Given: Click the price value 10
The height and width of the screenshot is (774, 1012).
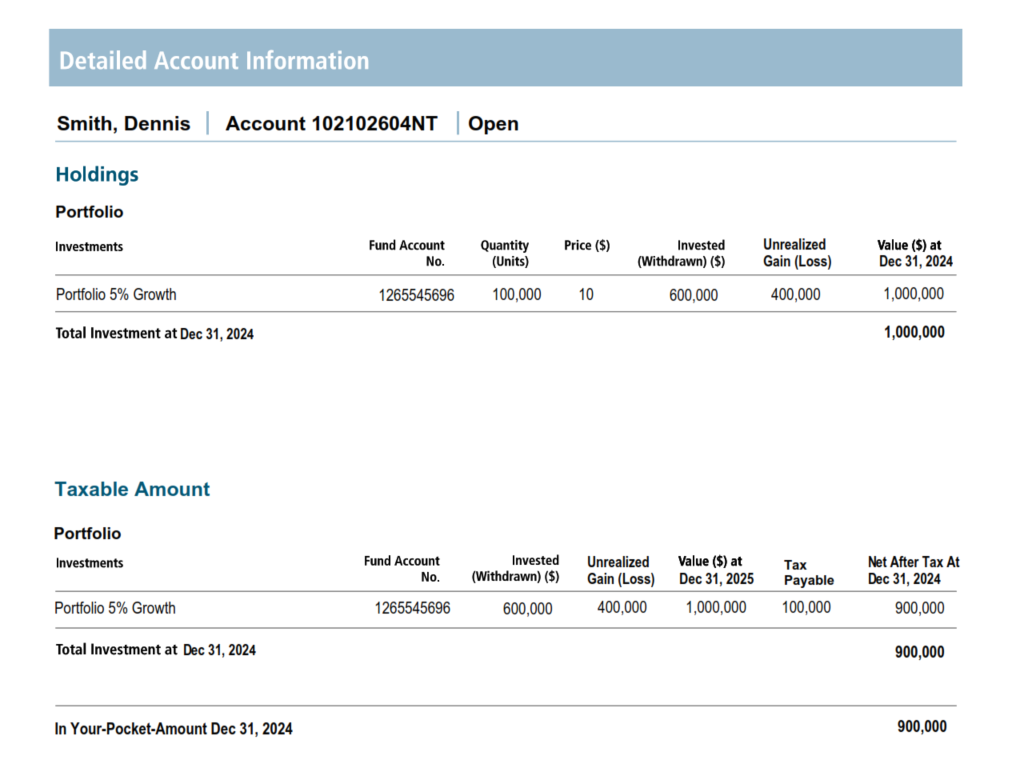Looking at the screenshot, I should tap(585, 295).
